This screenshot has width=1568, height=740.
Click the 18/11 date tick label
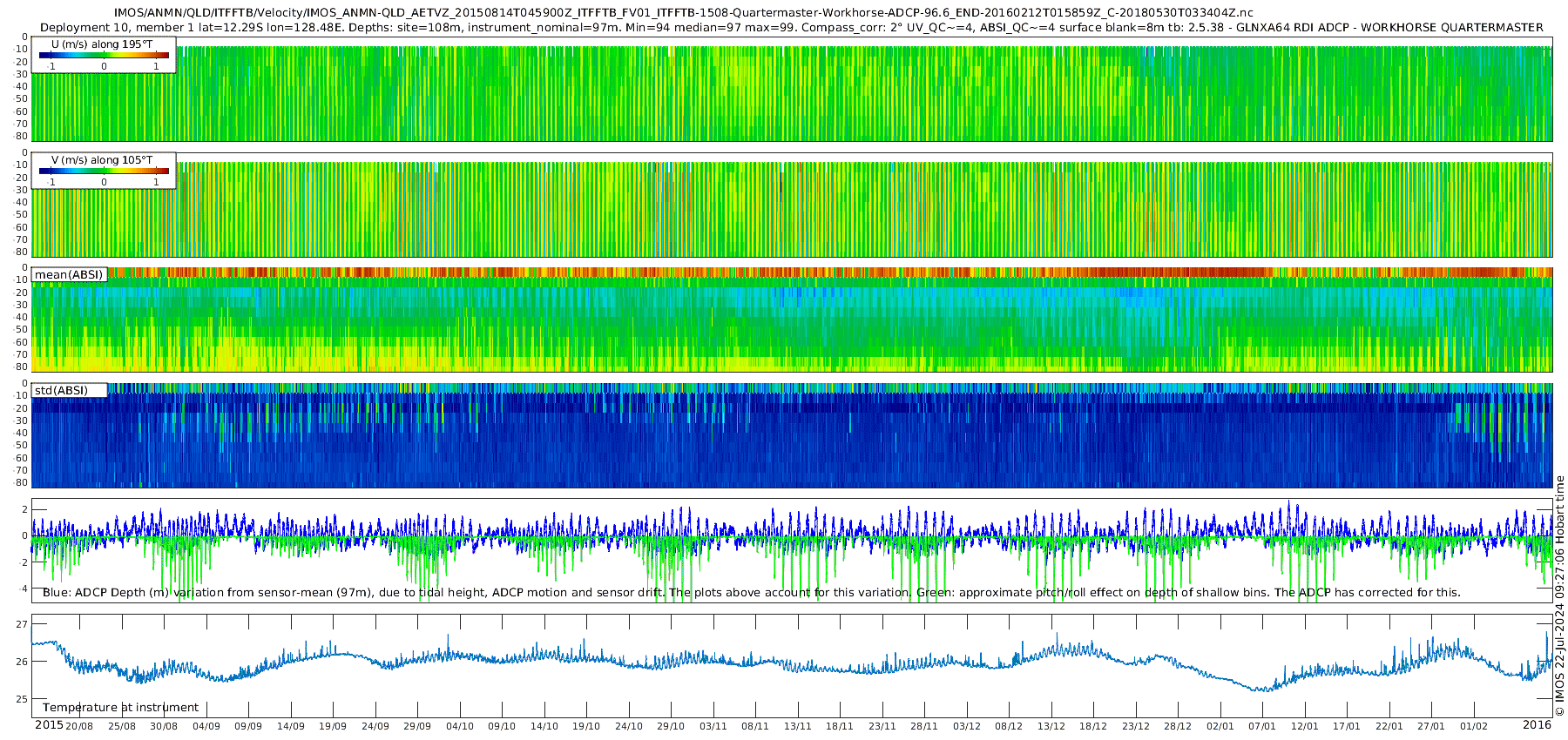click(x=840, y=726)
